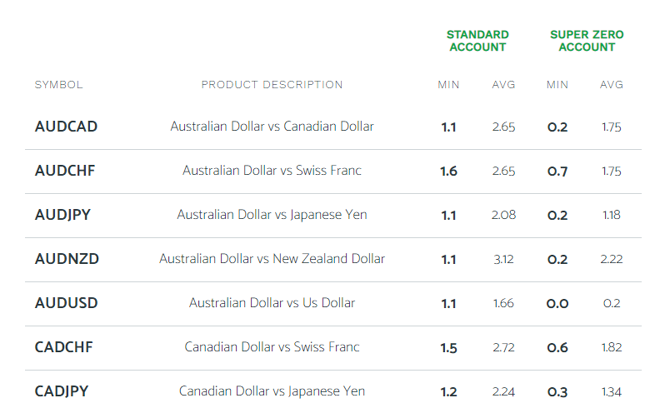Click the SYMBOL column header
The image size is (660, 408).
tap(59, 85)
